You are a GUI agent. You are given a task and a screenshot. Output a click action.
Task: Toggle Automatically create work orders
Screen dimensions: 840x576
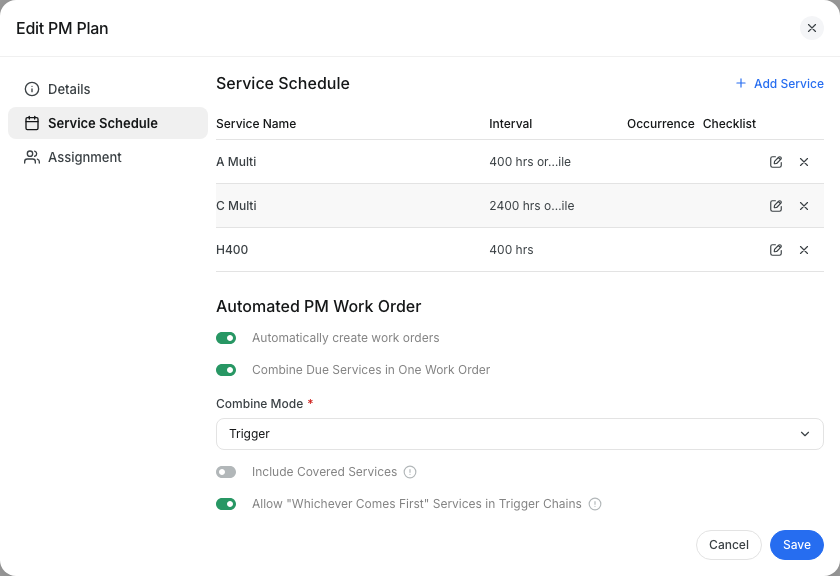click(x=226, y=338)
